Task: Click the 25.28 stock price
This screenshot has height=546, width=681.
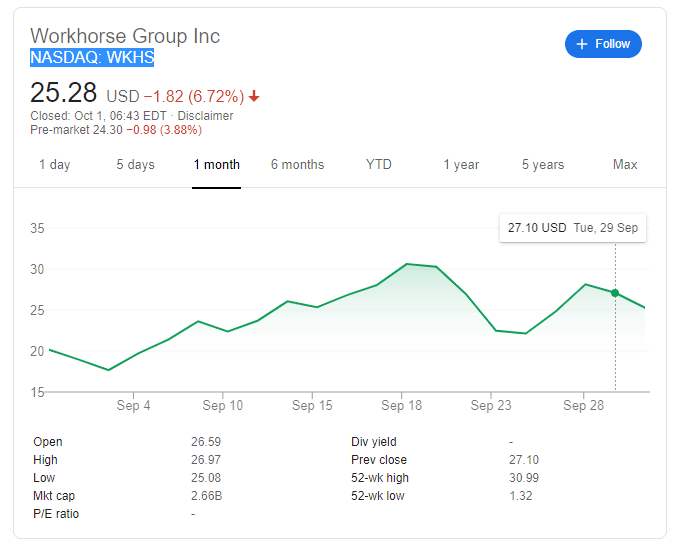Action: [x=64, y=94]
